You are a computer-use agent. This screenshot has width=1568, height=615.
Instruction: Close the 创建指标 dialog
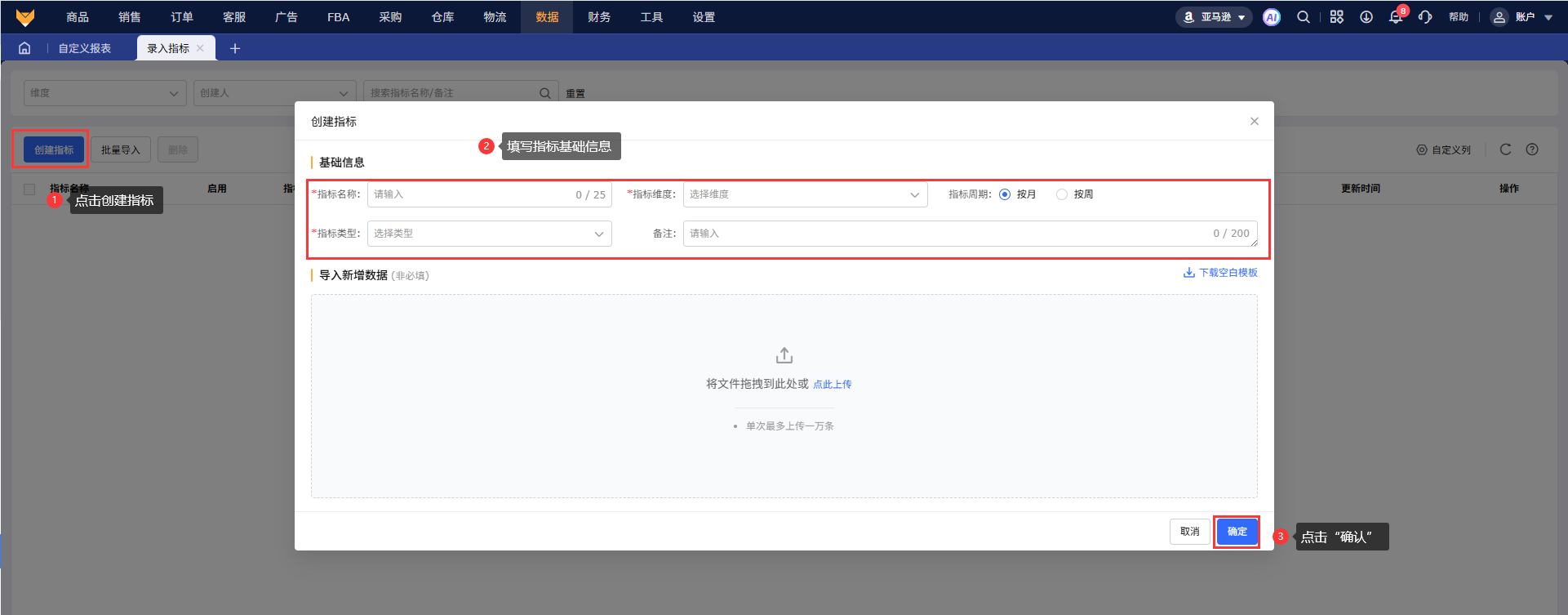coord(1255,122)
